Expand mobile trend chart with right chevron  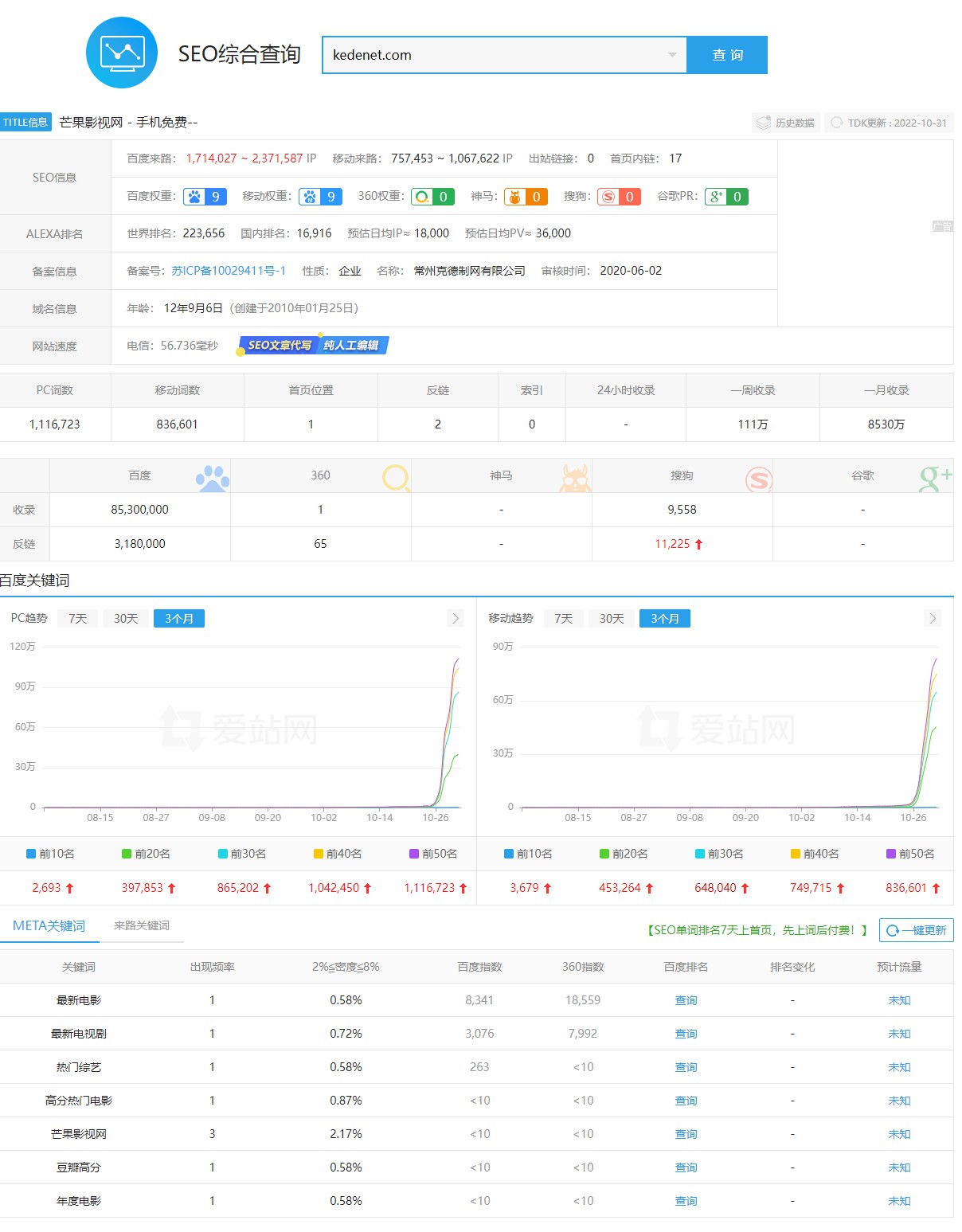coord(933,619)
